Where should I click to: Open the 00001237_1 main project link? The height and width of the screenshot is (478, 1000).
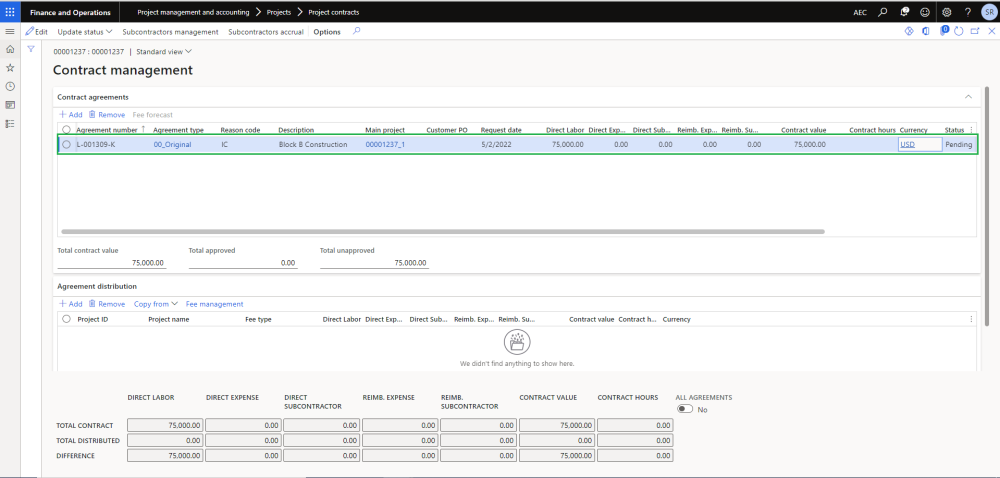click(x=385, y=144)
